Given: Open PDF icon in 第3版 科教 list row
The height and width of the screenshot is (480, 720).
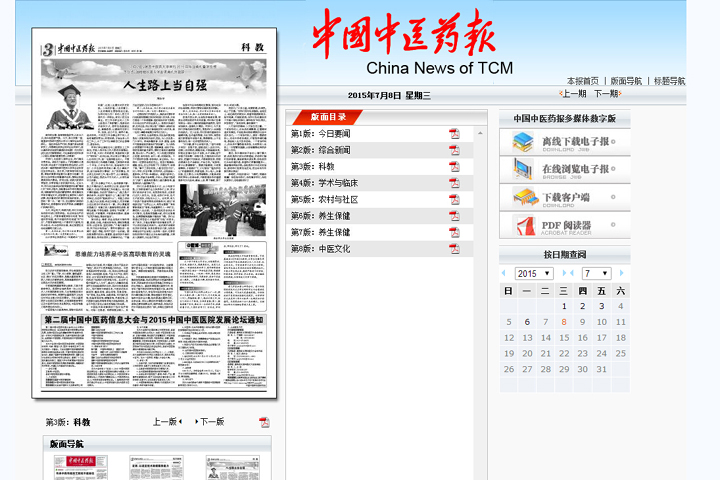Looking at the screenshot, I should click(454, 166).
